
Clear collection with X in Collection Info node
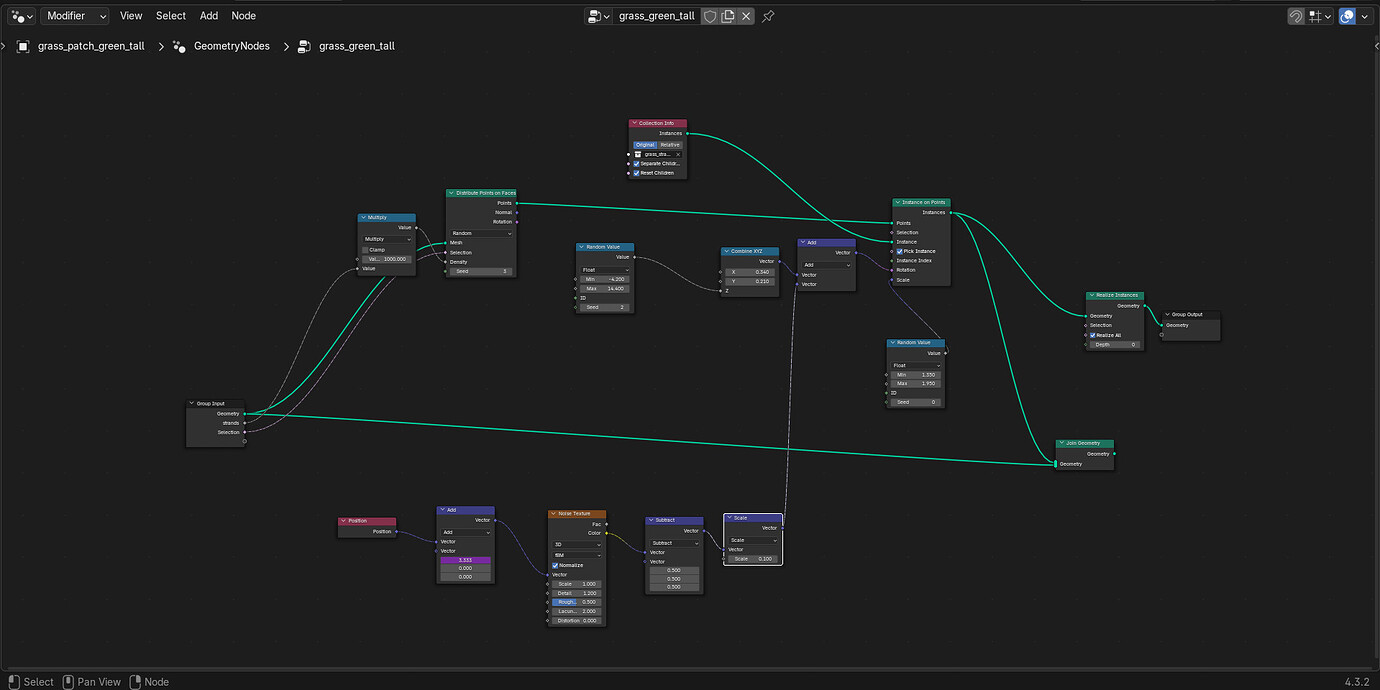(678, 154)
